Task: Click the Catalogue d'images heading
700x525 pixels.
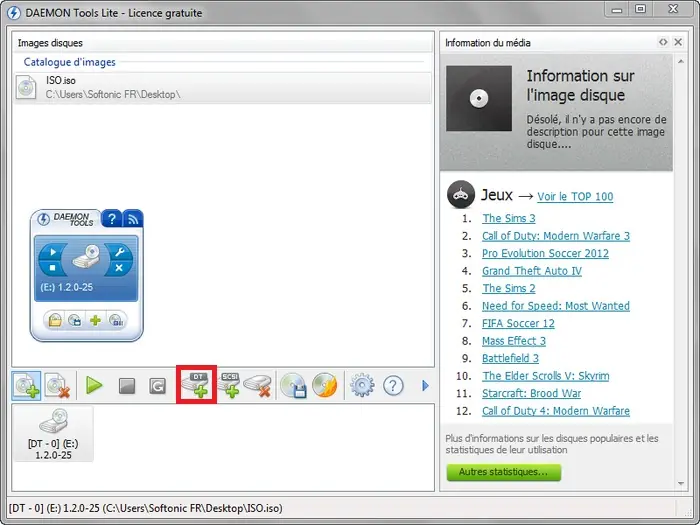Action: tap(70, 62)
